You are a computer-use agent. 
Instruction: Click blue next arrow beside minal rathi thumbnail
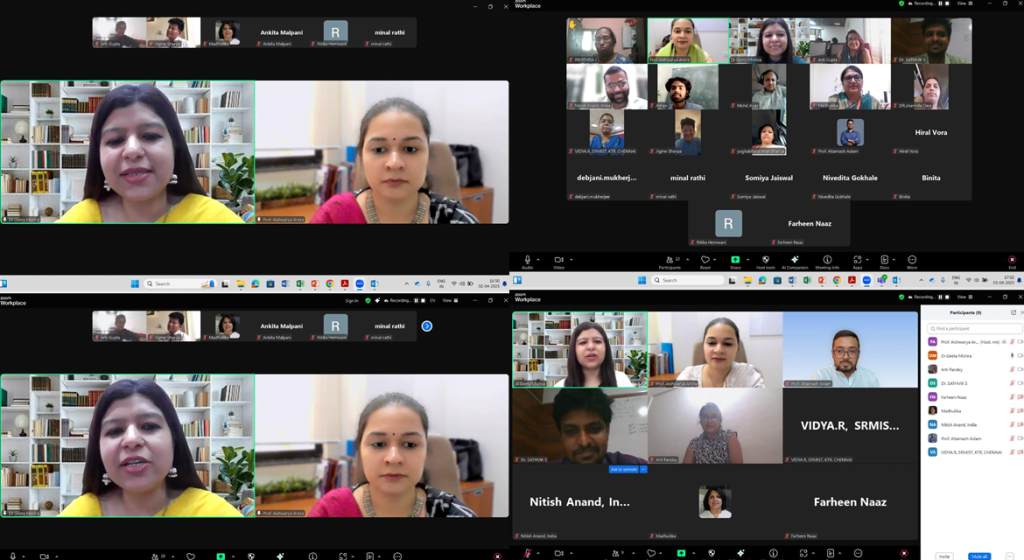427,326
